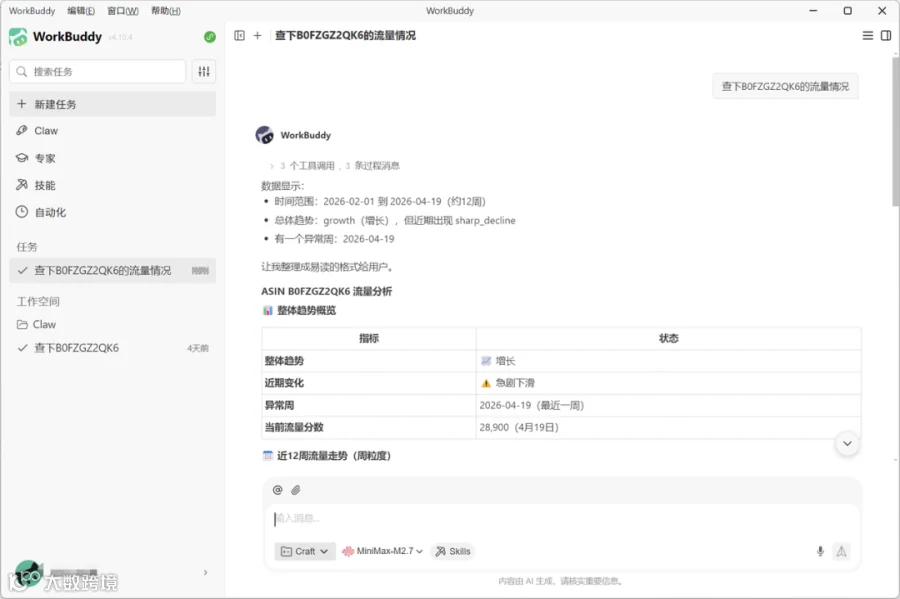
Task: Toggle the right side panel icon
Action: [886, 36]
